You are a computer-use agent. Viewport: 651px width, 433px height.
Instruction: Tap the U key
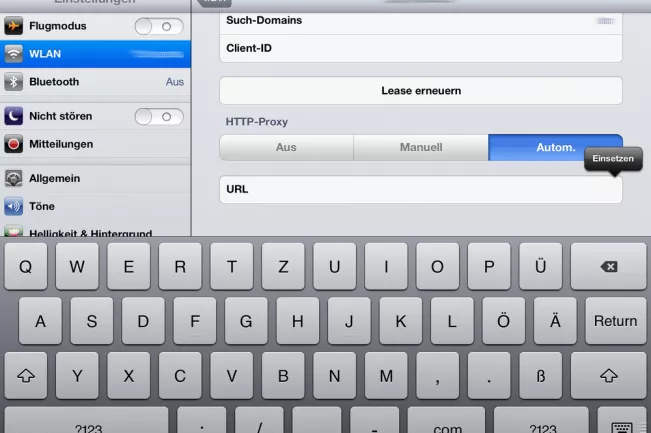(x=335, y=267)
